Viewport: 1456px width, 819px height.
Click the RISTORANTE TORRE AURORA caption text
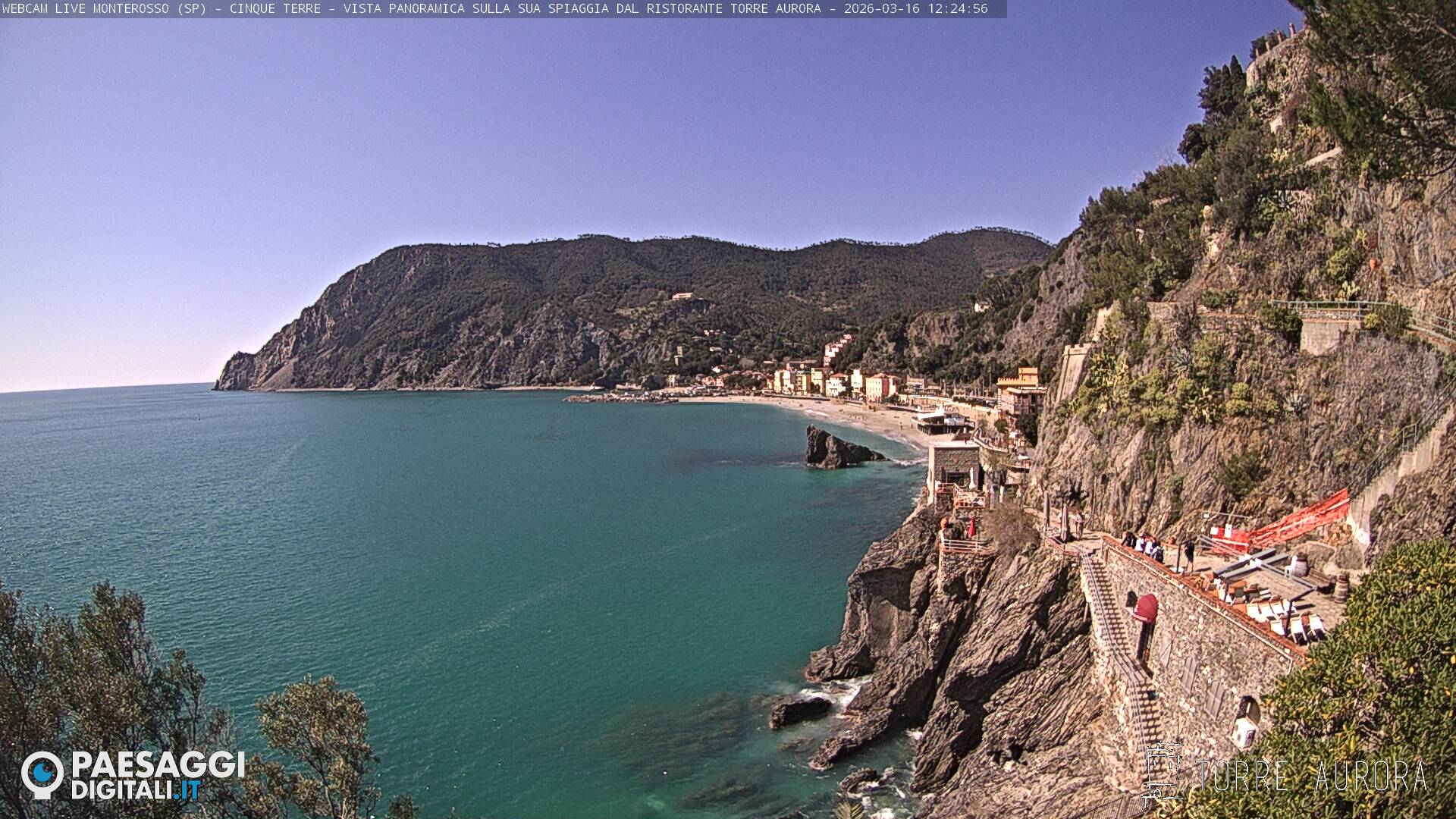(733, 9)
